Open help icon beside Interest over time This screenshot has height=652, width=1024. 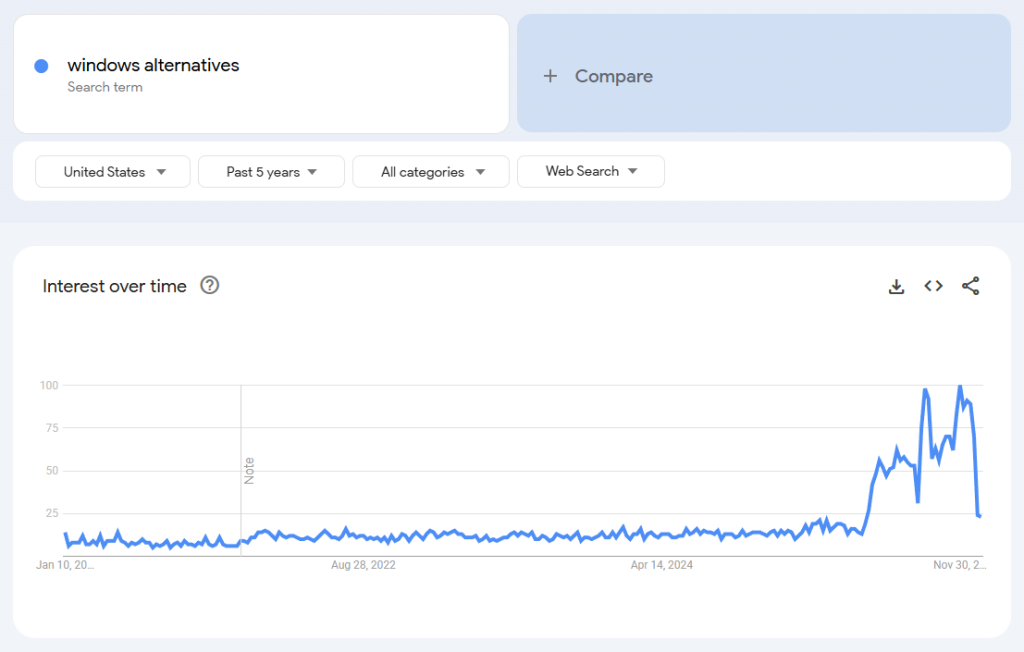(209, 286)
